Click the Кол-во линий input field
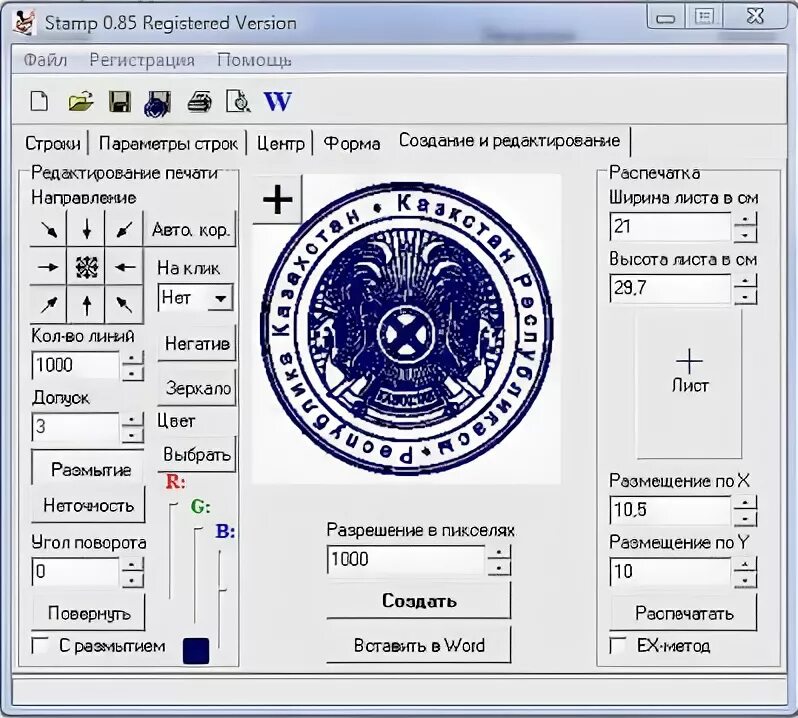Screen dimensions: 798x718 [x=76, y=365]
